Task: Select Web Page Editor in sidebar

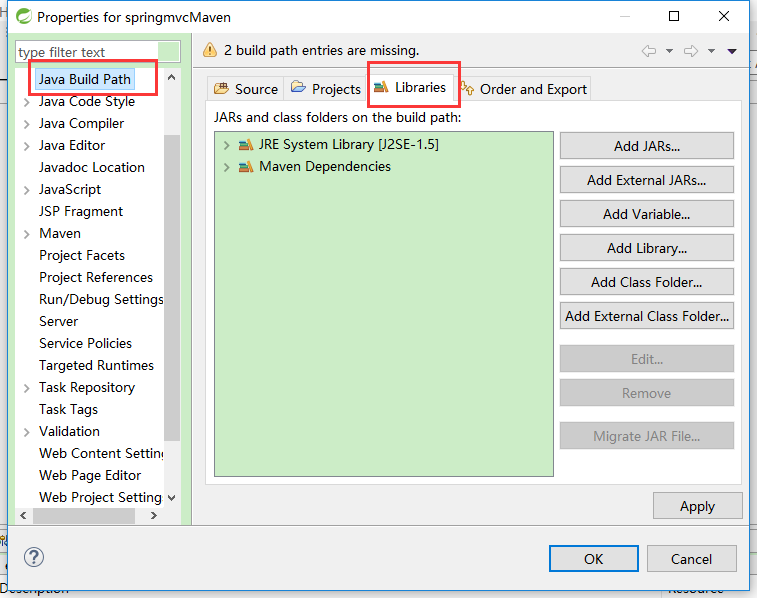Action: (x=90, y=475)
